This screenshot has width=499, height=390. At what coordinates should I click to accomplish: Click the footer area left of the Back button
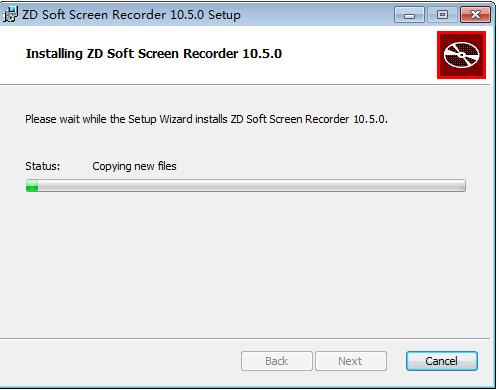point(120,361)
